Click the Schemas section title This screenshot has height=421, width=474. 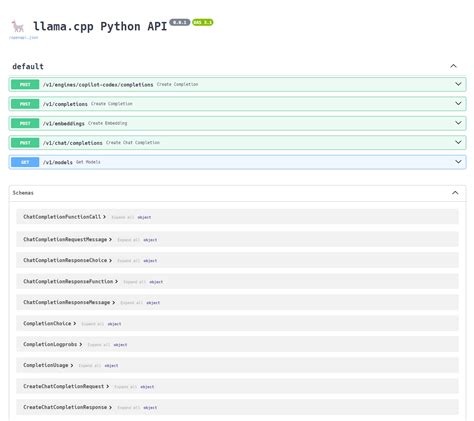pyautogui.click(x=23, y=193)
